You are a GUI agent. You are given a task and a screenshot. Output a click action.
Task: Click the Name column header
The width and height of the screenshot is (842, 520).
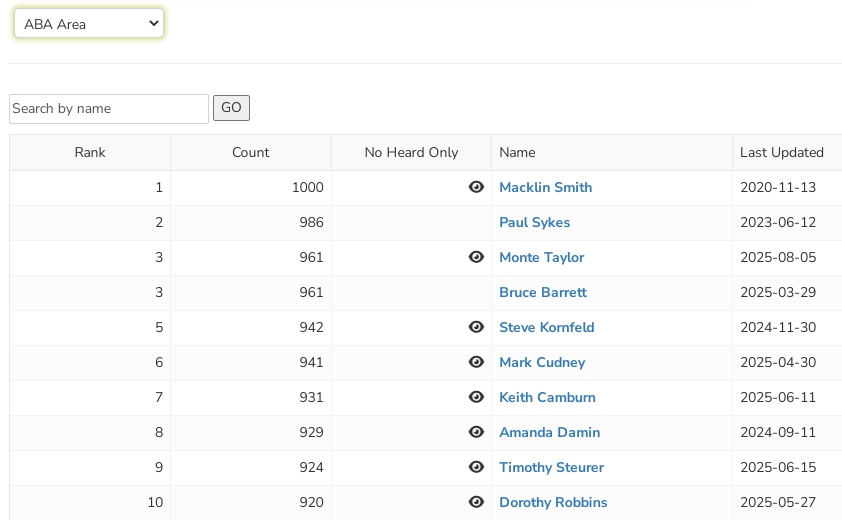[517, 152]
